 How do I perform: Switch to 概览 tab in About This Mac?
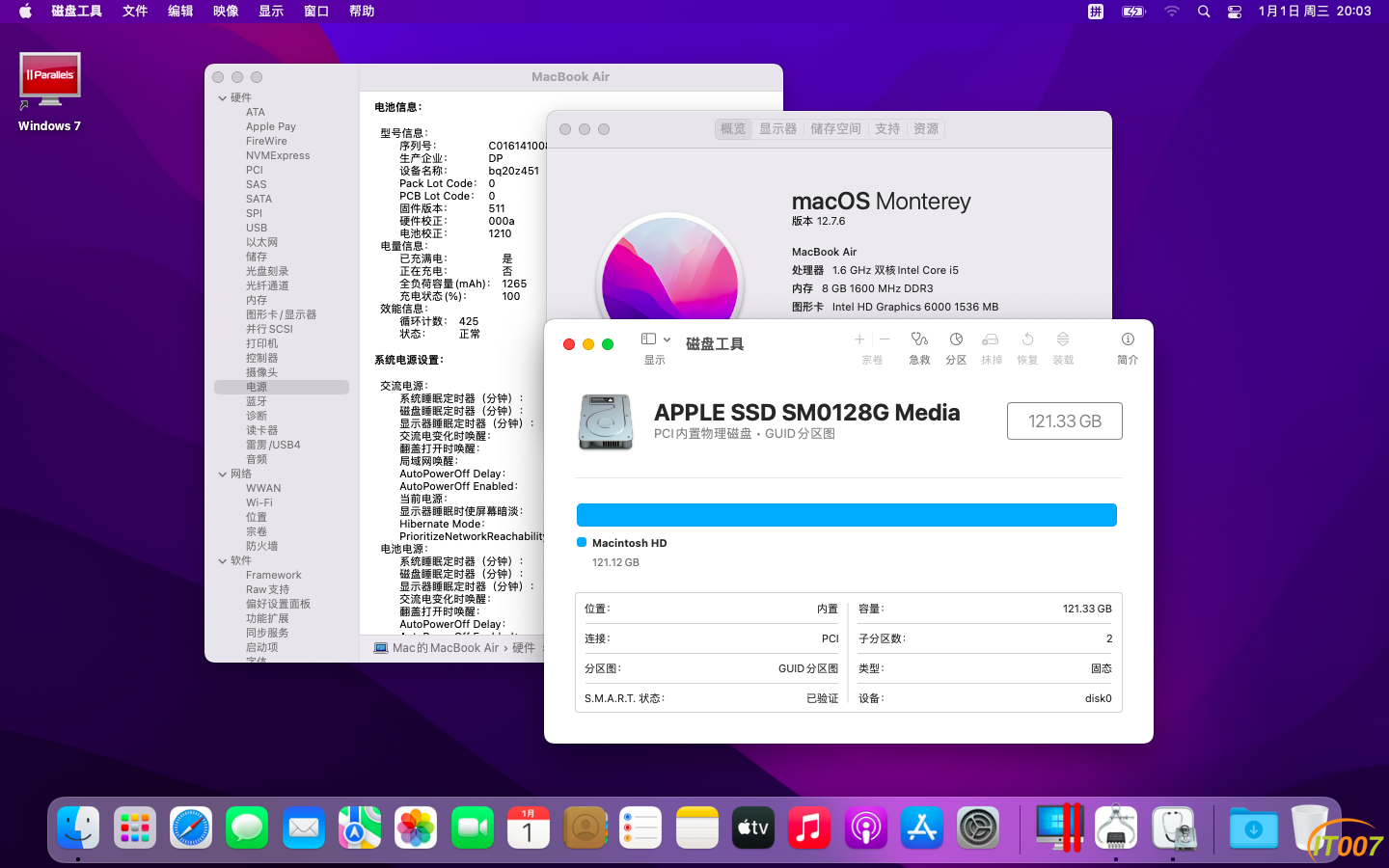pos(734,129)
